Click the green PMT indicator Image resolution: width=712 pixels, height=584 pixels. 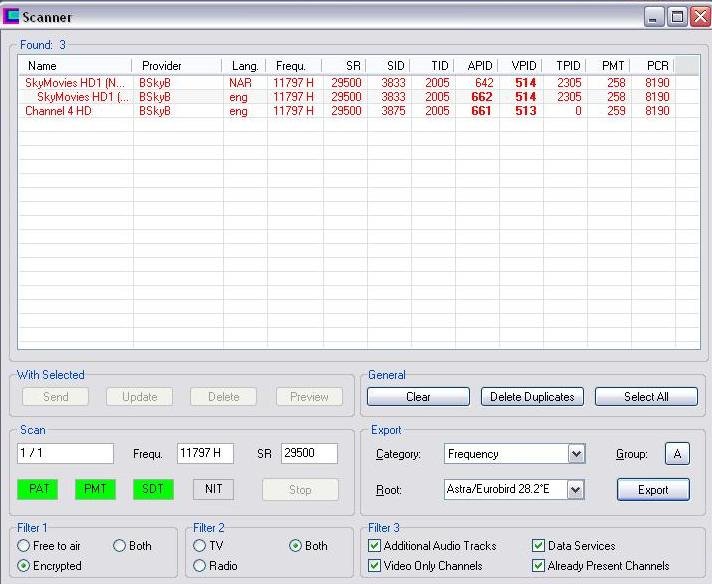coord(95,490)
